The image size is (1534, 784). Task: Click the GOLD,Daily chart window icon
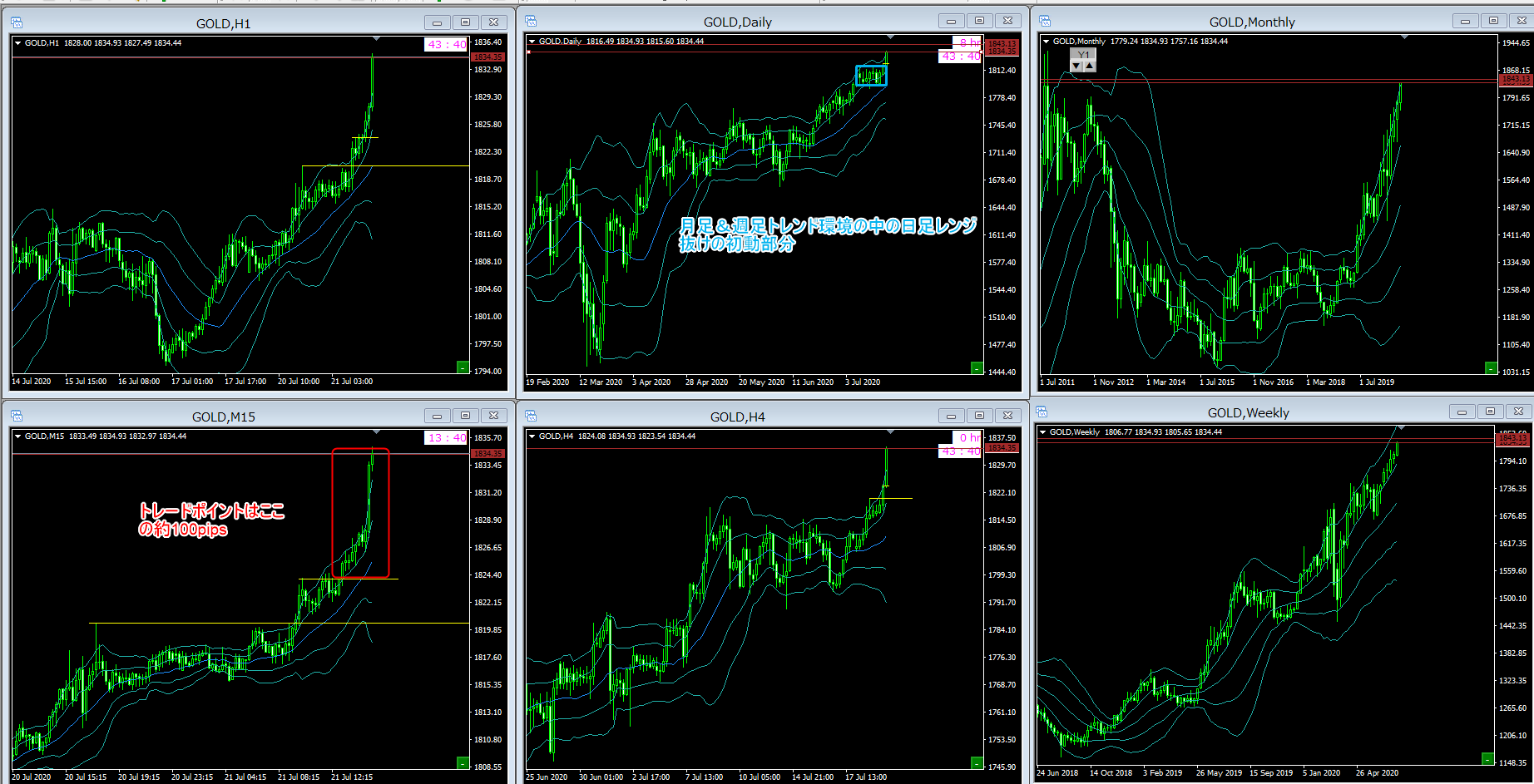tap(531, 22)
